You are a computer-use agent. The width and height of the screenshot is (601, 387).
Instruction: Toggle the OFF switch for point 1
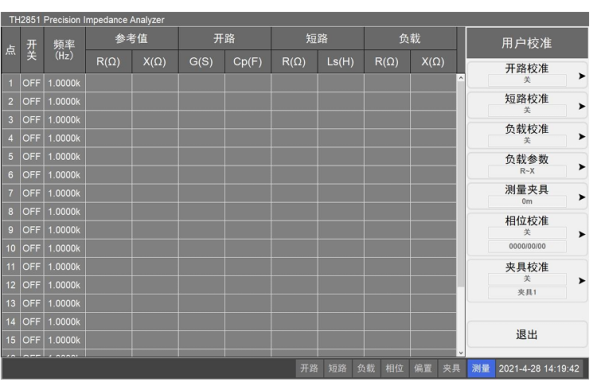click(x=31, y=83)
